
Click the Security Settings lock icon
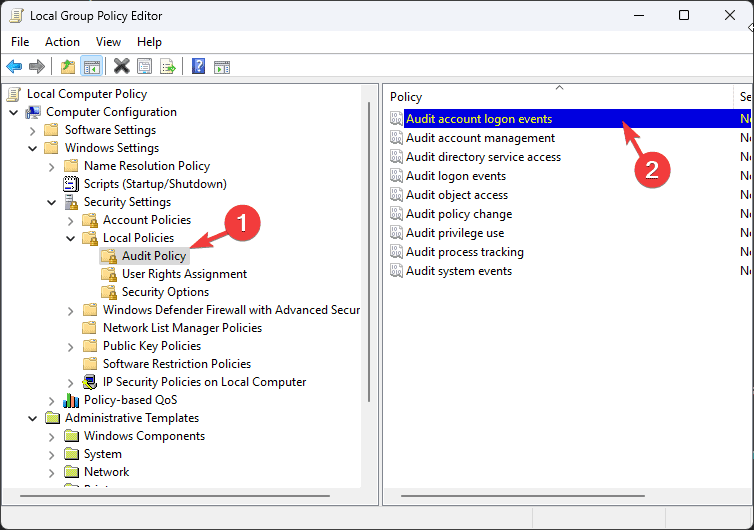(71, 202)
